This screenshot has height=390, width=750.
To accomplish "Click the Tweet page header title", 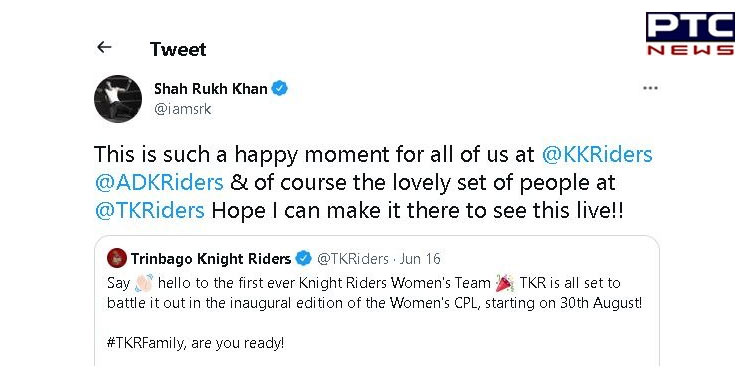I will click(178, 49).
